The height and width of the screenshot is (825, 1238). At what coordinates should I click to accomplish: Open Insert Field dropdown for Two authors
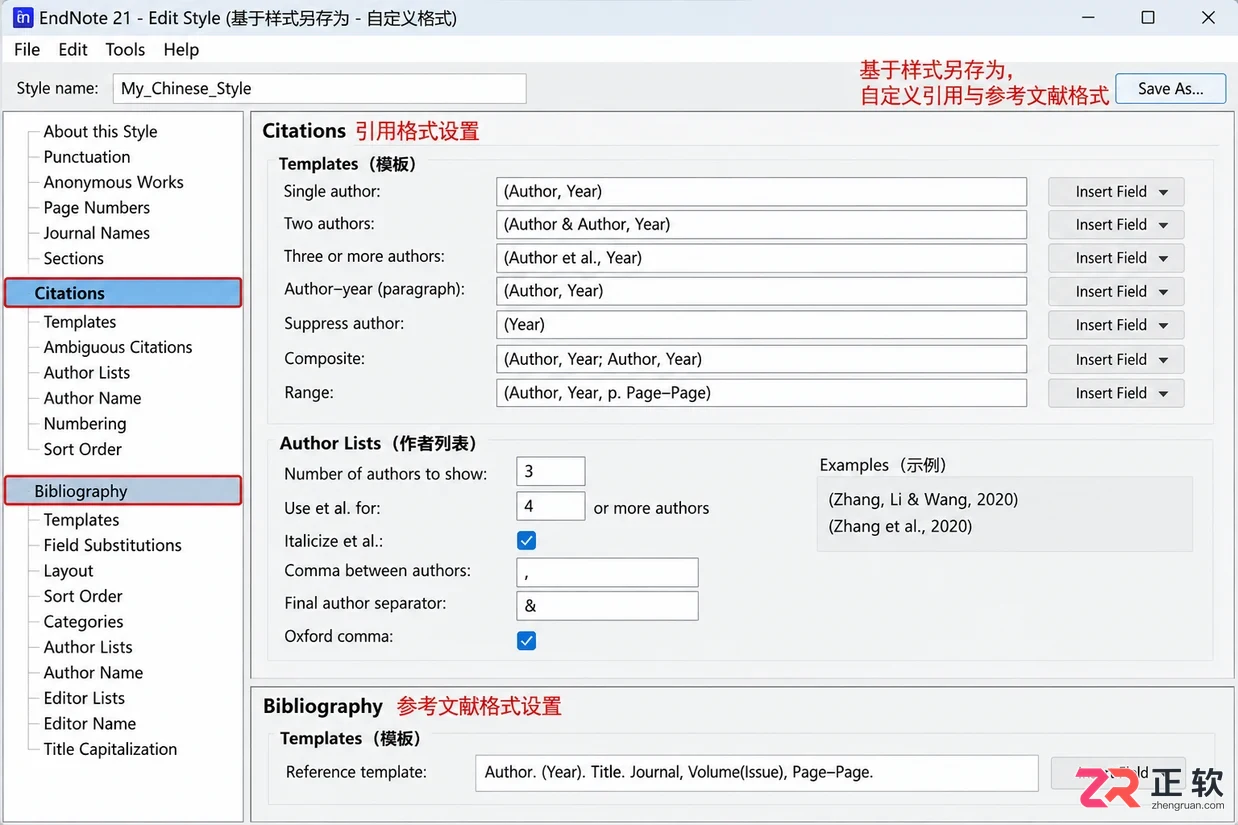click(x=1116, y=225)
